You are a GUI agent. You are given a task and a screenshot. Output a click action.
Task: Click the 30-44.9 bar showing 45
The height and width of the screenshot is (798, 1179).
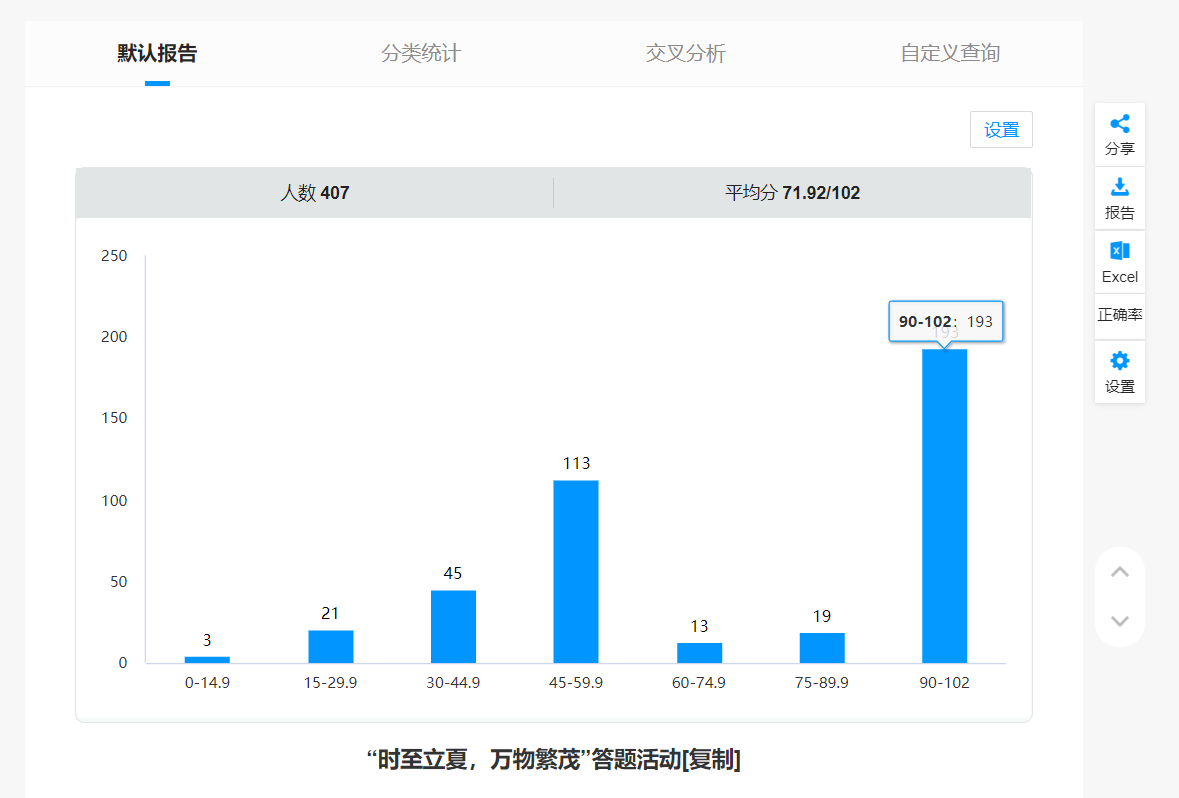pyautogui.click(x=453, y=626)
